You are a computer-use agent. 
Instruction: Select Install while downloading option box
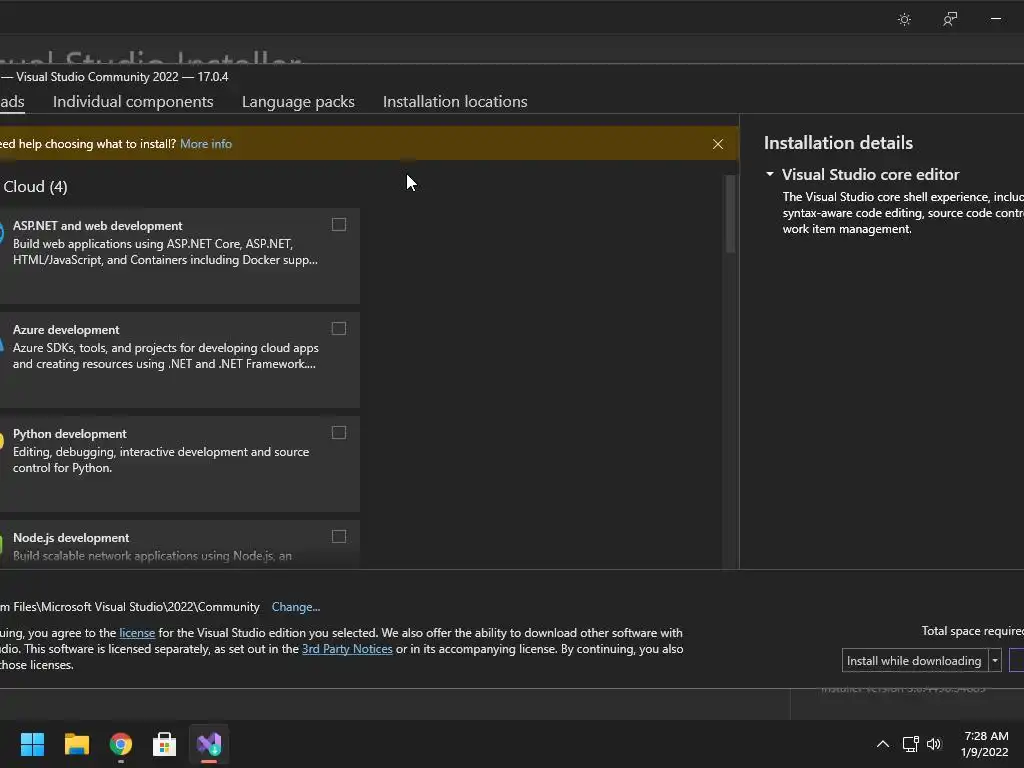tap(915, 660)
